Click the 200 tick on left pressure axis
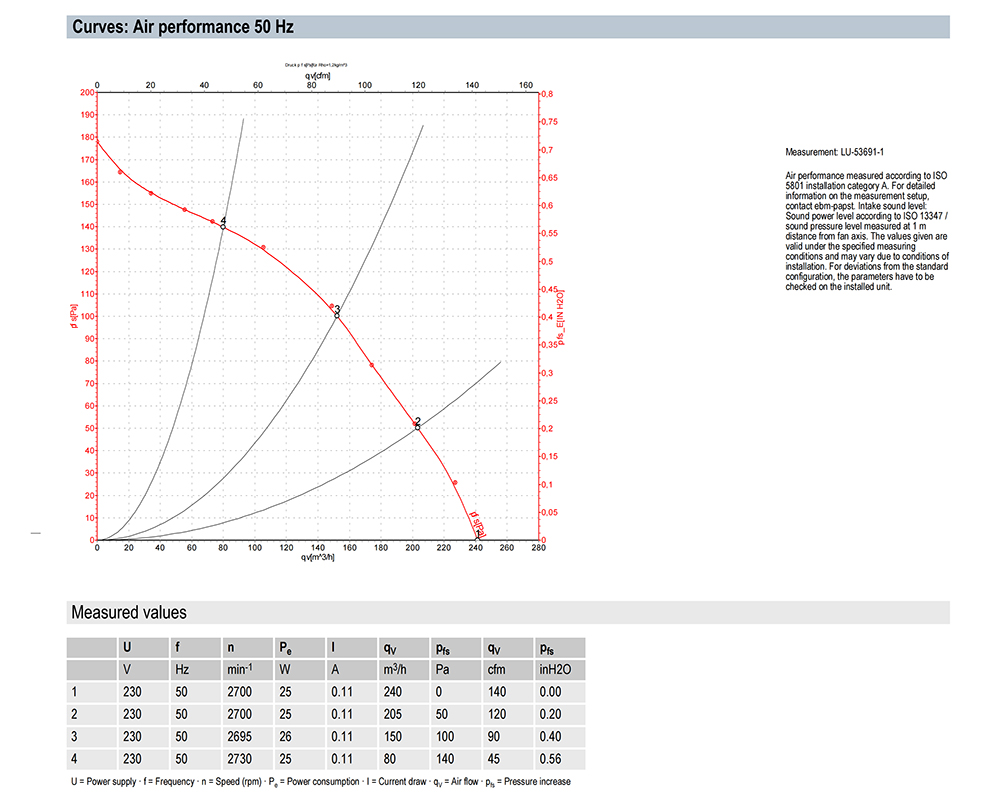The height and width of the screenshot is (810, 1000). pyautogui.click(x=87, y=93)
